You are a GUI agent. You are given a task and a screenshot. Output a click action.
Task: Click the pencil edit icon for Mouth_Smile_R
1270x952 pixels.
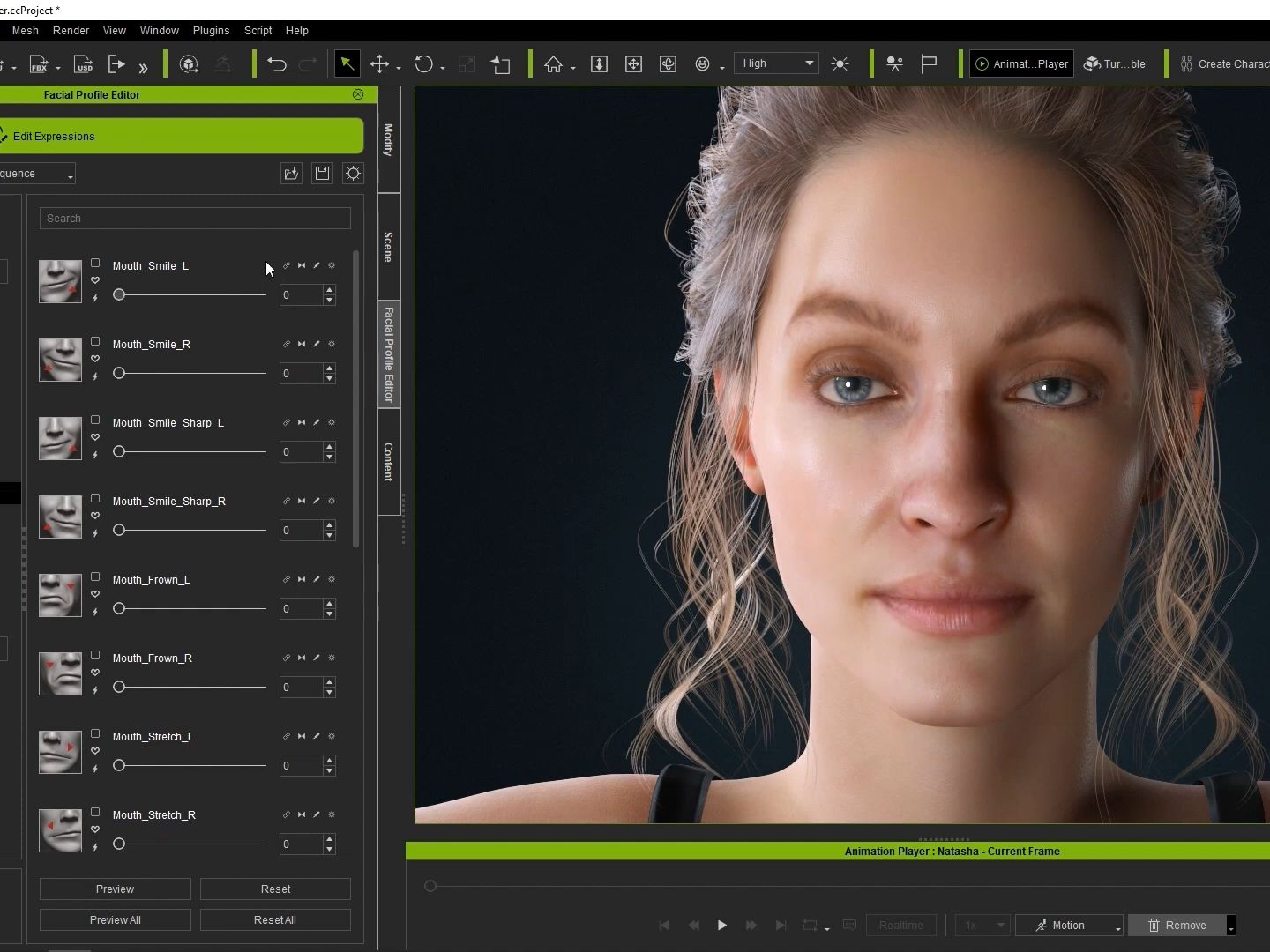click(x=317, y=344)
